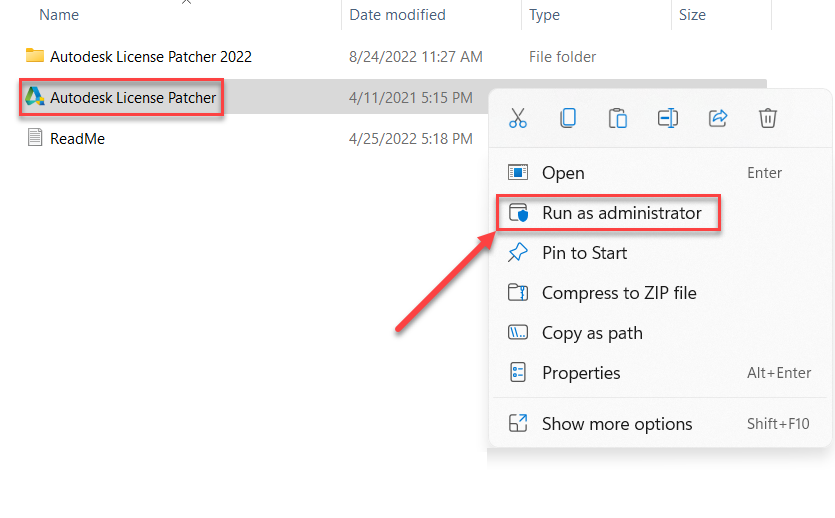This screenshot has height=518, width=835.
Task: Click the File folder type cell
Action: click(562, 56)
